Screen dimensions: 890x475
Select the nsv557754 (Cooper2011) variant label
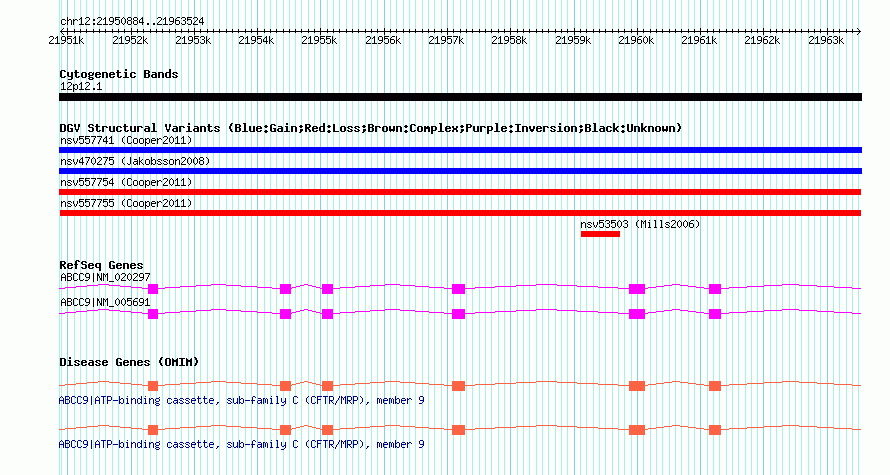(126, 182)
